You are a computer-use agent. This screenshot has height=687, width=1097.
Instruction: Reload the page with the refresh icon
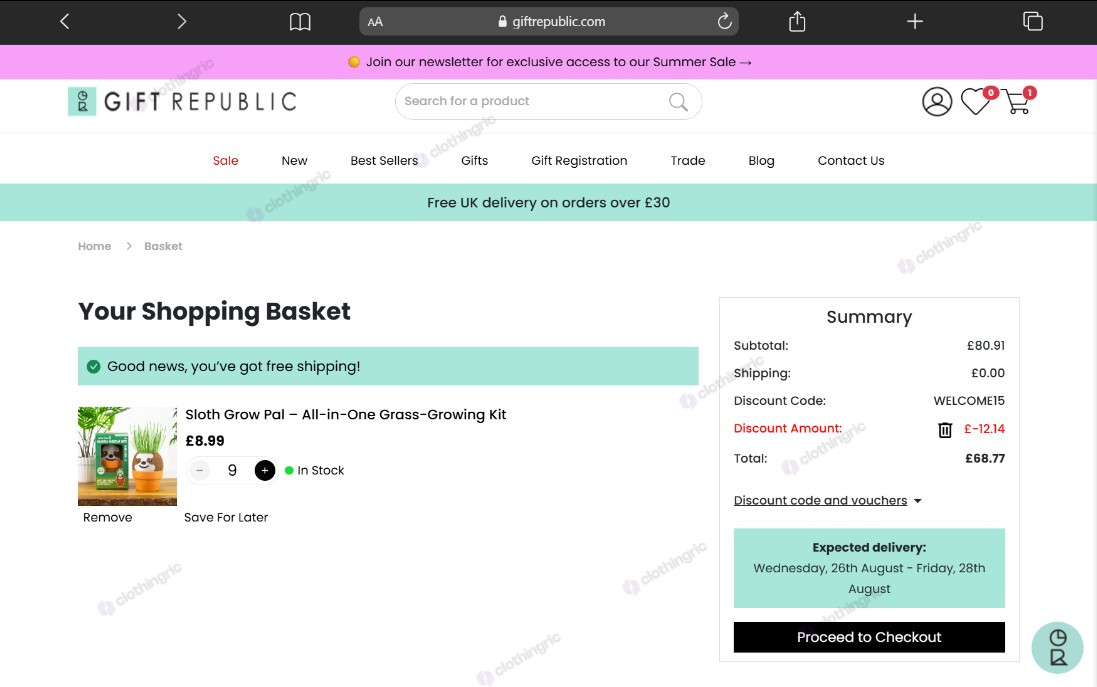click(x=725, y=21)
